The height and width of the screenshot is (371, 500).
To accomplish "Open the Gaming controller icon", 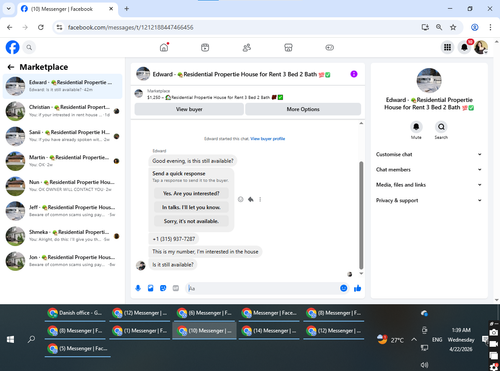I will click(329, 48).
